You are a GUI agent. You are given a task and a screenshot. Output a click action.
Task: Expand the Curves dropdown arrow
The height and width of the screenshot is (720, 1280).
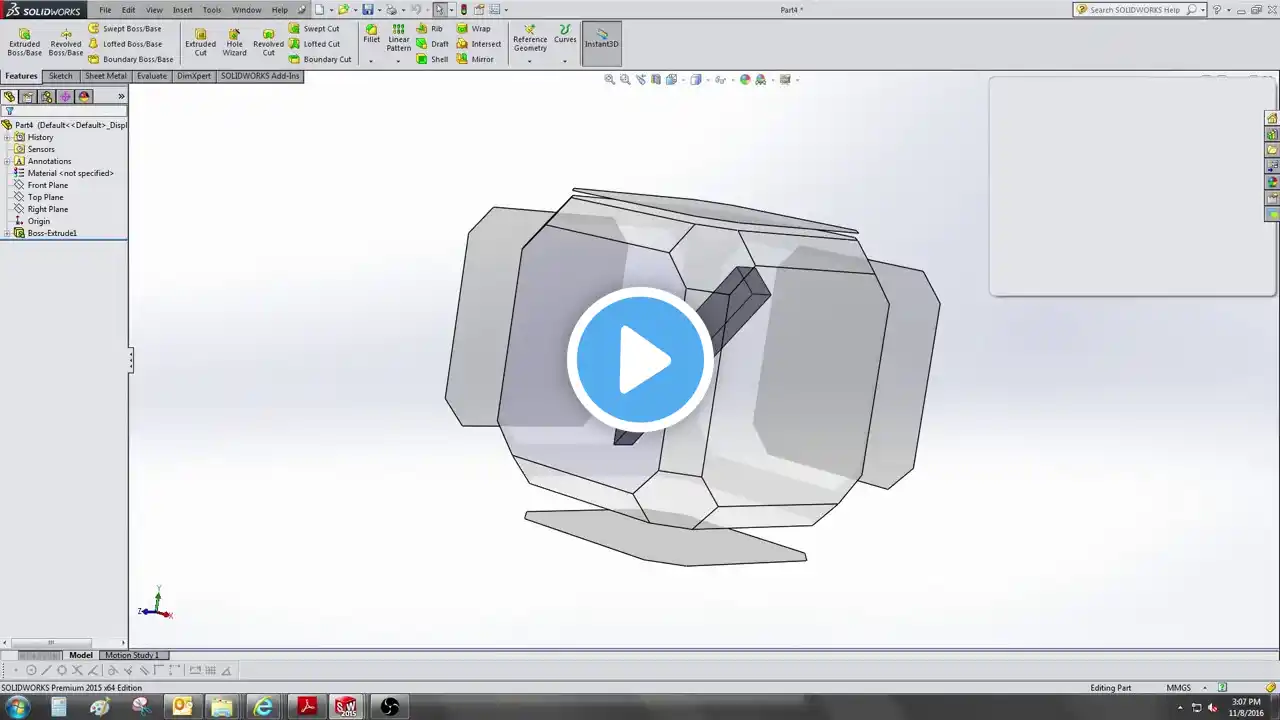[x=565, y=61]
